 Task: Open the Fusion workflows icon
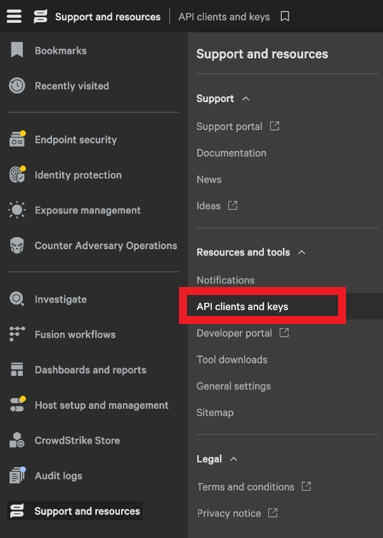(17, 334)
